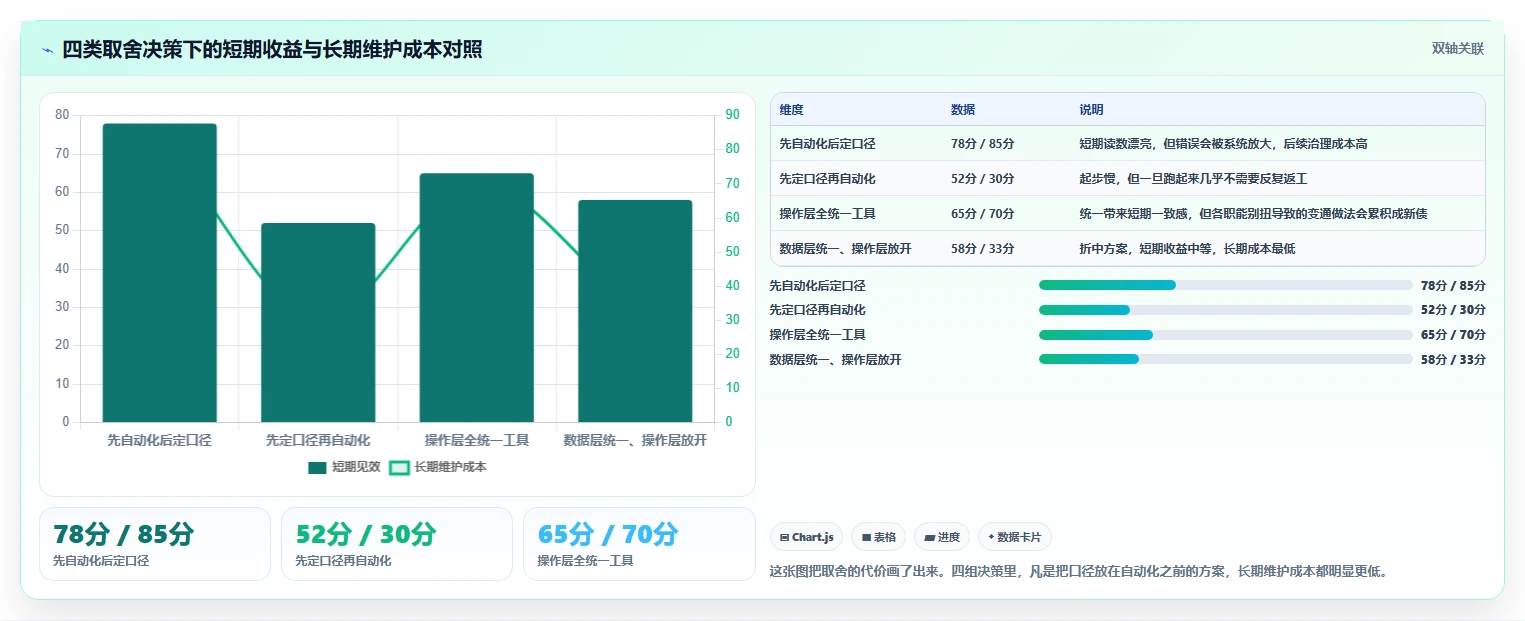
Task: Click description 折中方案,短期收益中等,长期成本最低
Action: pos(1187,249)
